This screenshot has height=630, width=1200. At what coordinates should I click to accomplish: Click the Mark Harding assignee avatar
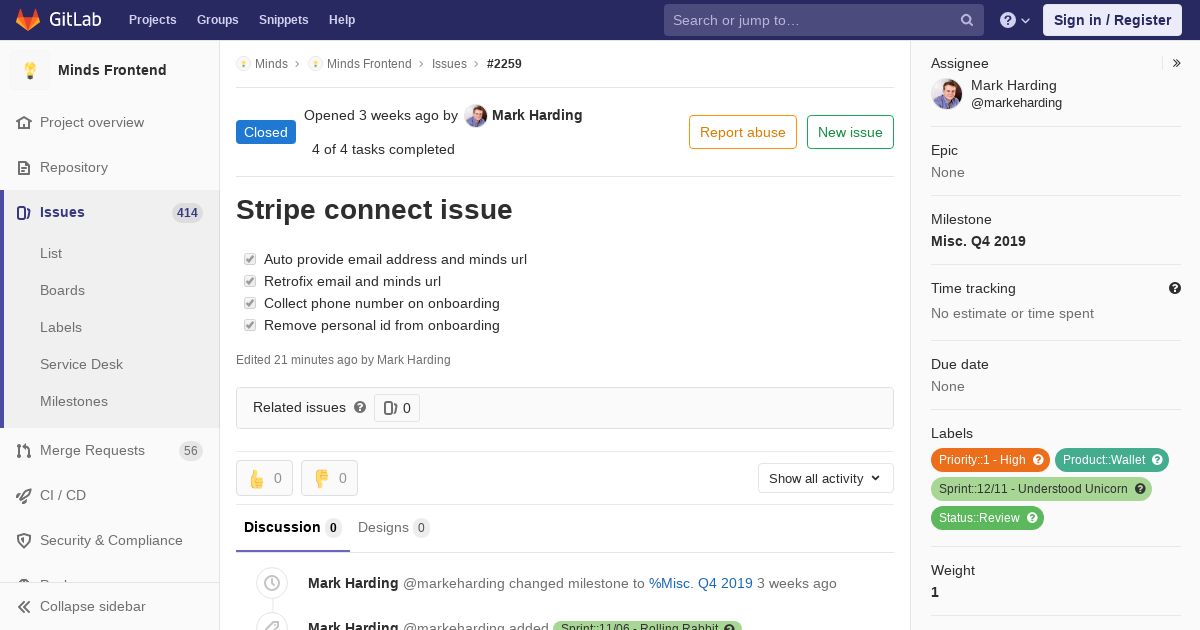coord(947,94)
